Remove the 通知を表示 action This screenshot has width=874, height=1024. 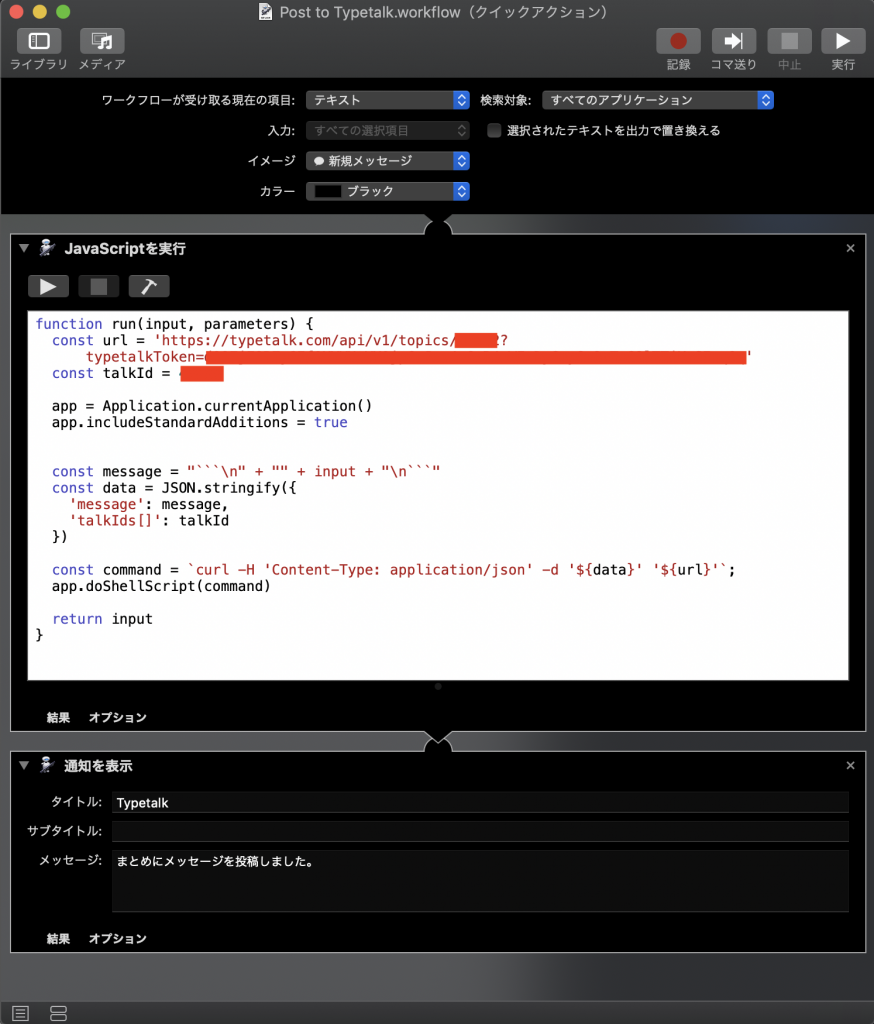tap(850, 765)
